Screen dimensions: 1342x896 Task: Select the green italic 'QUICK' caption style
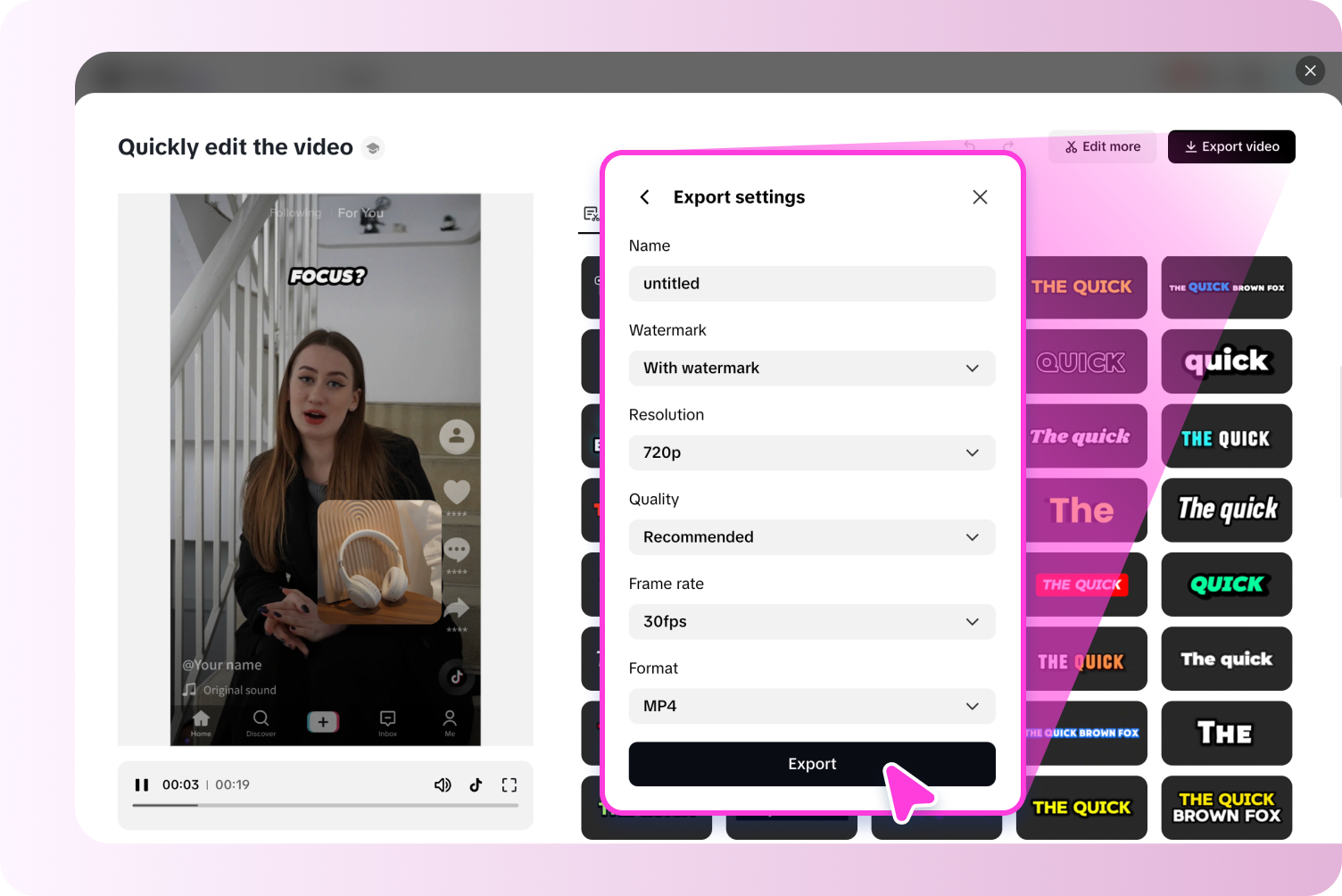[x=1227, y=585]
